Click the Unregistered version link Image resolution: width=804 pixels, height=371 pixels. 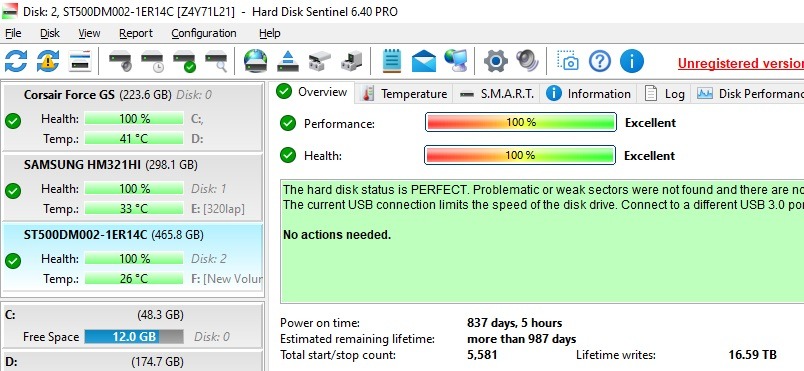(740, 63)
